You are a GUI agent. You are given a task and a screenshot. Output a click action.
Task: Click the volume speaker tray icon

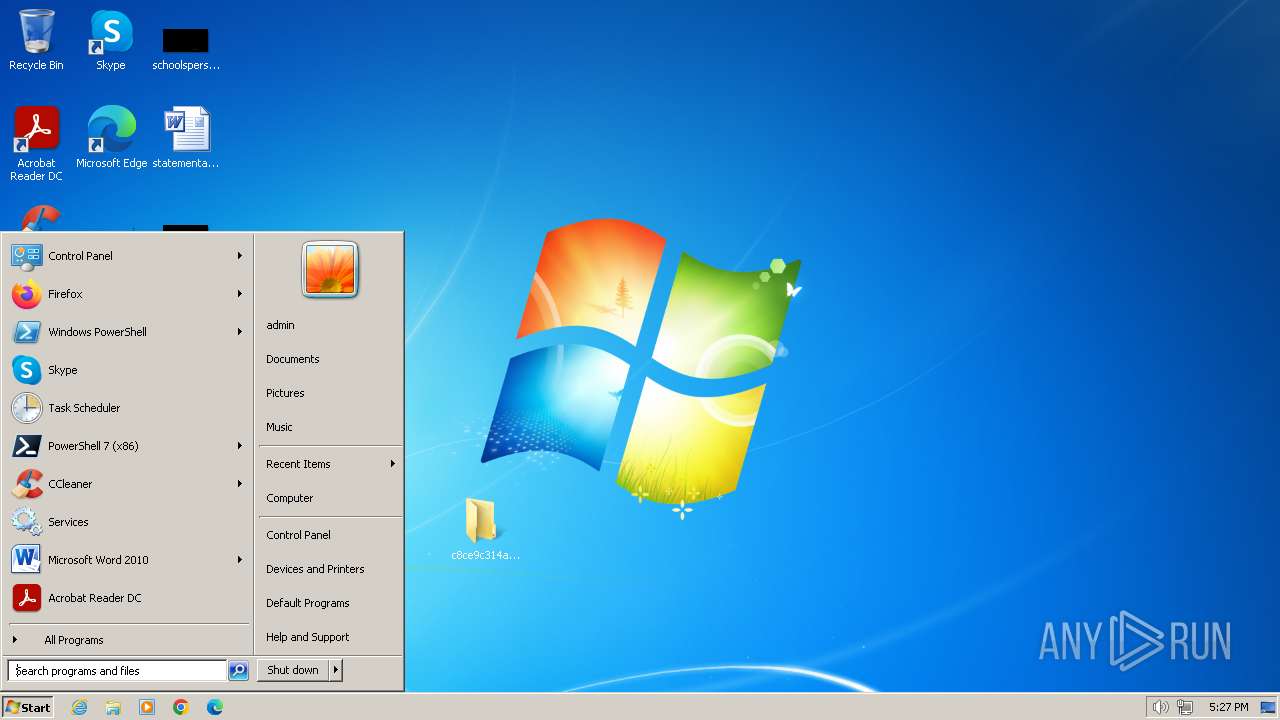point(1160,707)
